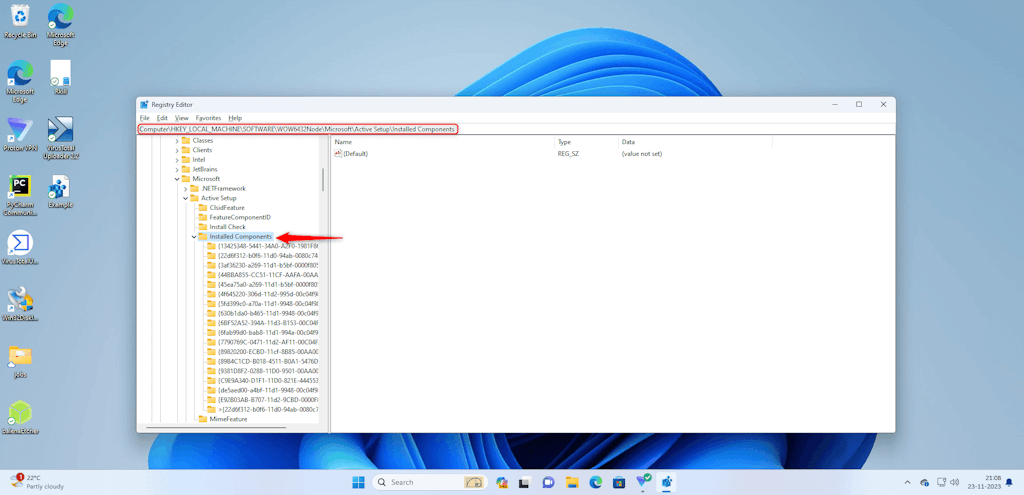
Task: Click the folder icon of key {4f645220-306d
Action: (x=211, y=294)
